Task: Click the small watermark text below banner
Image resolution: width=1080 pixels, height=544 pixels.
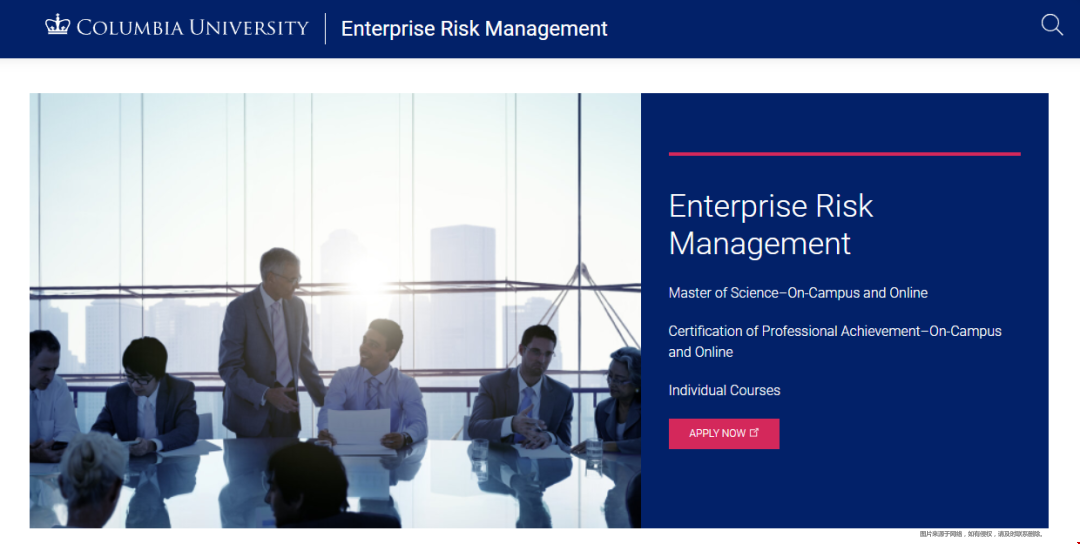Action: pyautogui.click(x=981, y=534)
